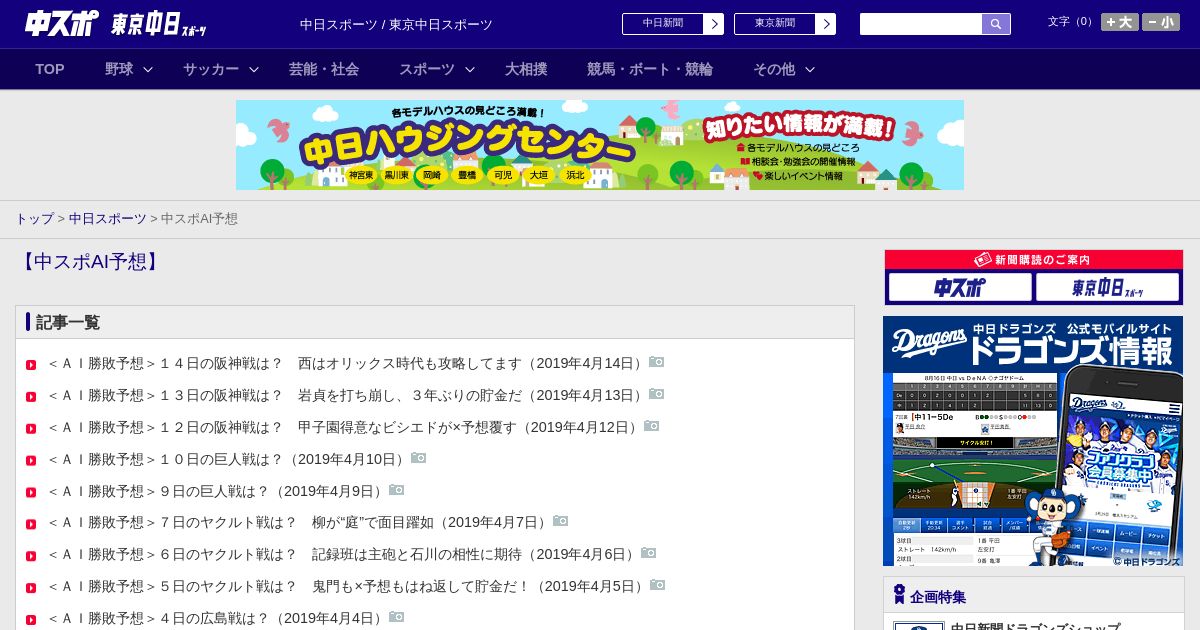Click red bullet icon for 7日のヤクルト戦

31,524
